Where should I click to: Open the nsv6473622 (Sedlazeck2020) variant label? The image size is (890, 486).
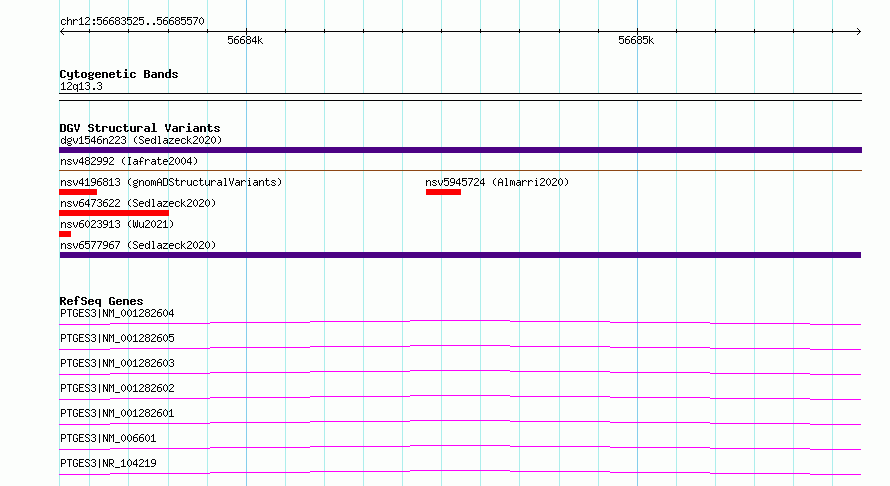[x=138, y=203]
